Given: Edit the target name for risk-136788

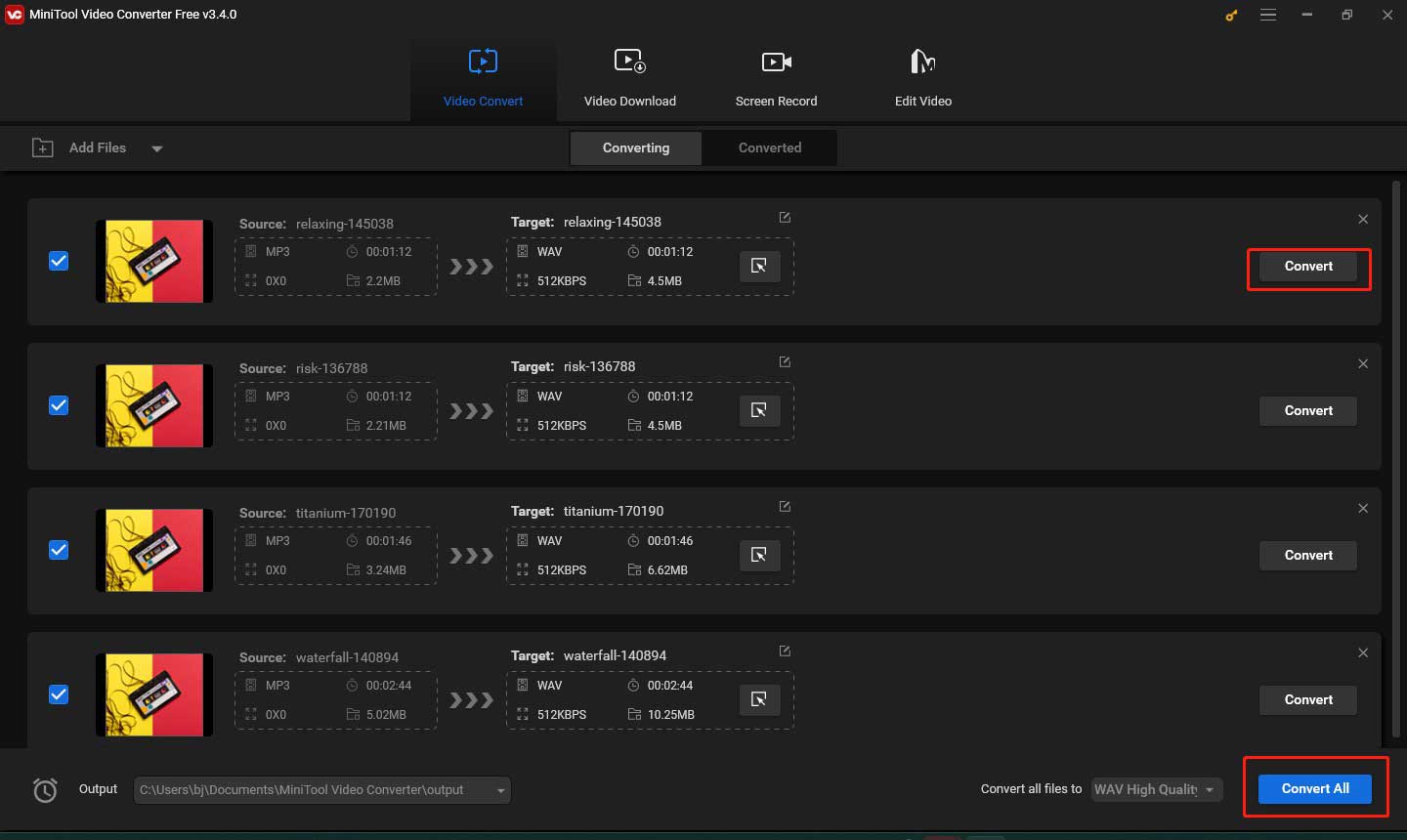Looking at the screenshot, I should coord(785,362).
